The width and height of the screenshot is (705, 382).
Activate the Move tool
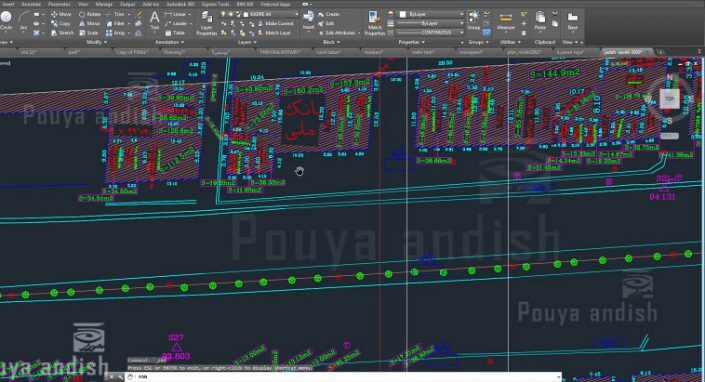click(61, 14)
